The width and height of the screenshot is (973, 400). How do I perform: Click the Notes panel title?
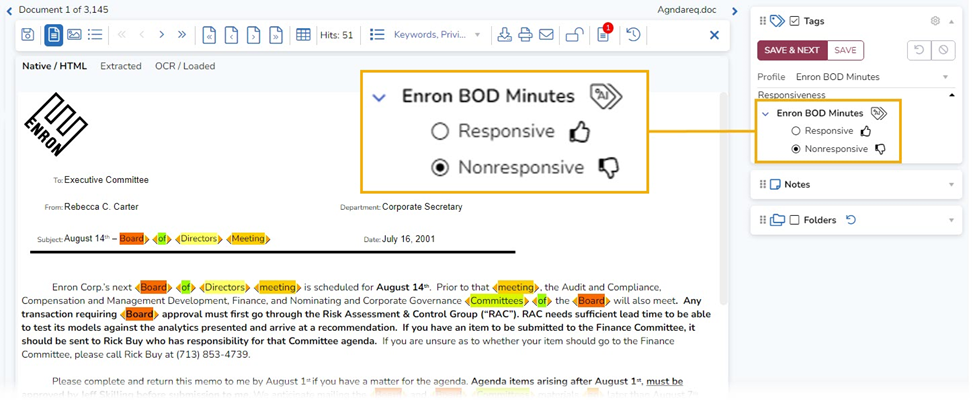click(x=797, y=184)
